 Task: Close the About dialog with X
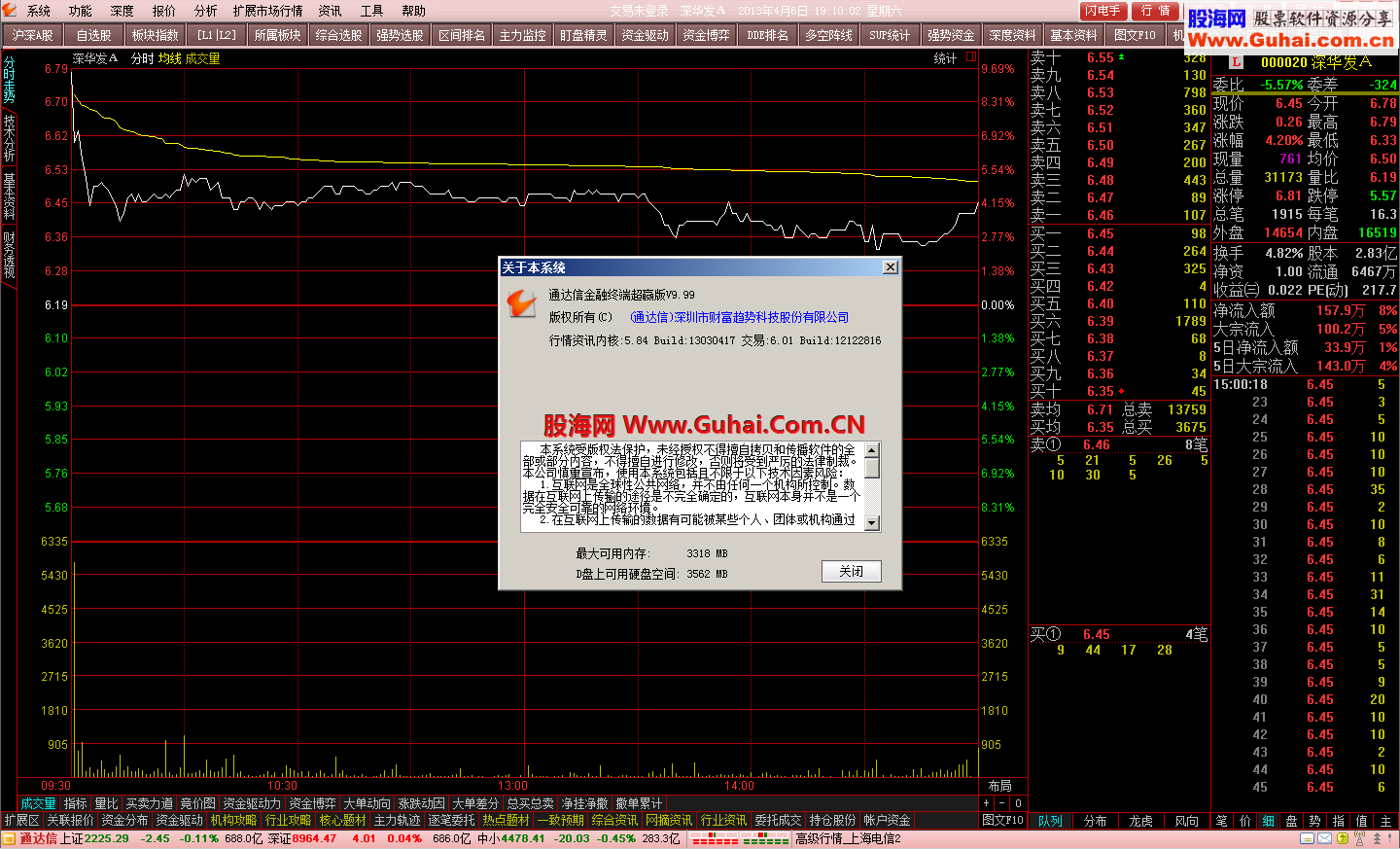point(890,267)
